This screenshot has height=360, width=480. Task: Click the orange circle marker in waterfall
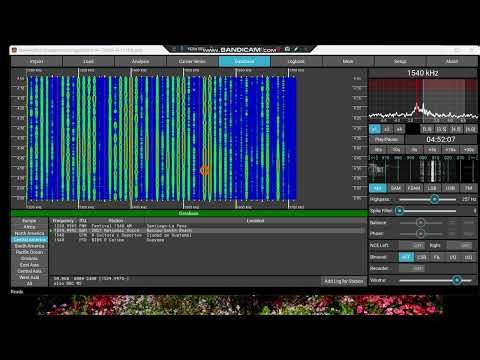204,170
